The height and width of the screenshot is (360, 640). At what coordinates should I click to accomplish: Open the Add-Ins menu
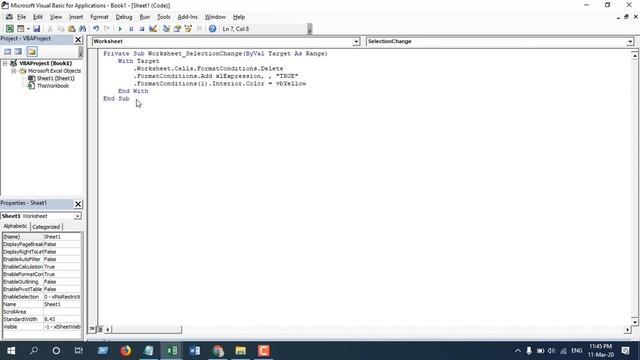[x=187, y=17]
